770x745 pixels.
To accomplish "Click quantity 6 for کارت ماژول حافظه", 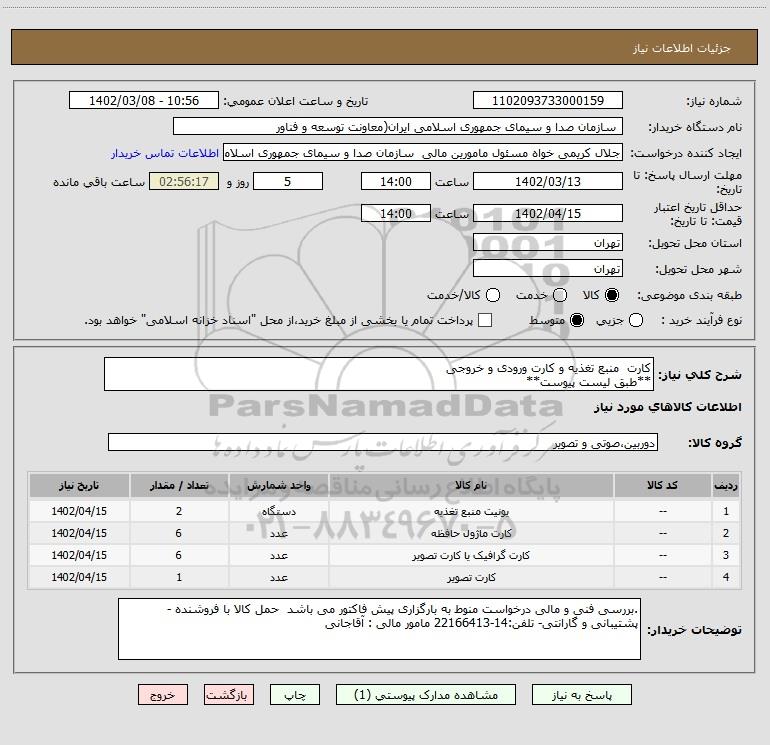I will (x=179, y=533).
